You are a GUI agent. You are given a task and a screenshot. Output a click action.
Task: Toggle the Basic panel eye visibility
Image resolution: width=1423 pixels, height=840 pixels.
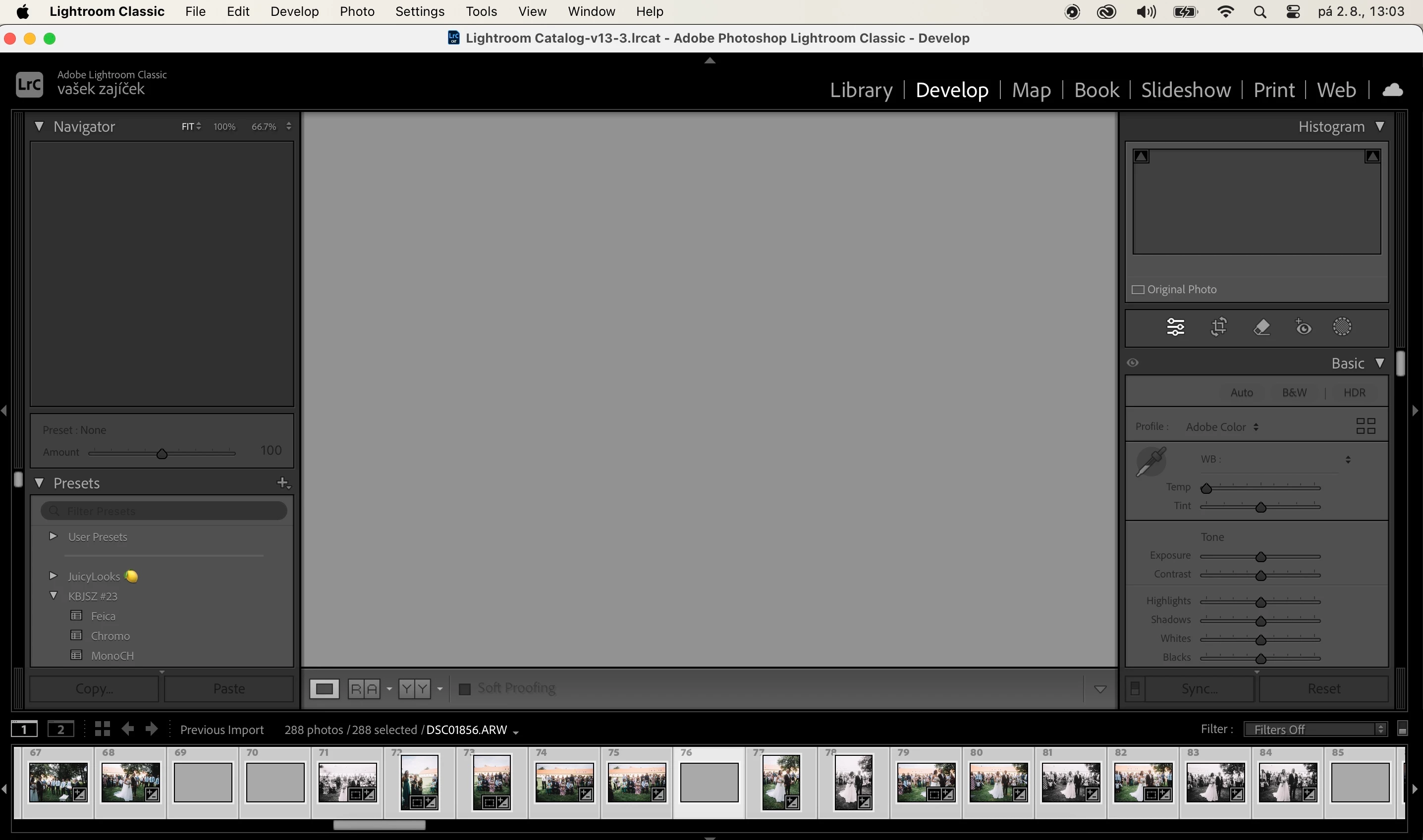1133,363
